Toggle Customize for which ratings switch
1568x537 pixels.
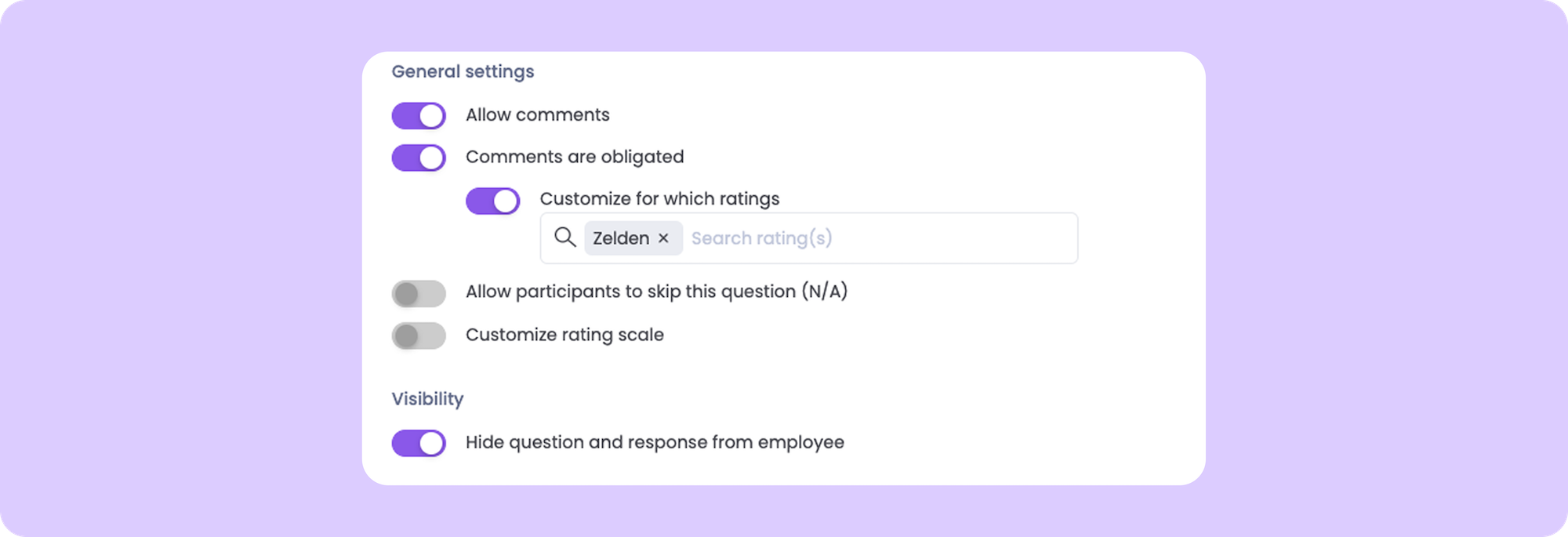(x=492, y=201)
